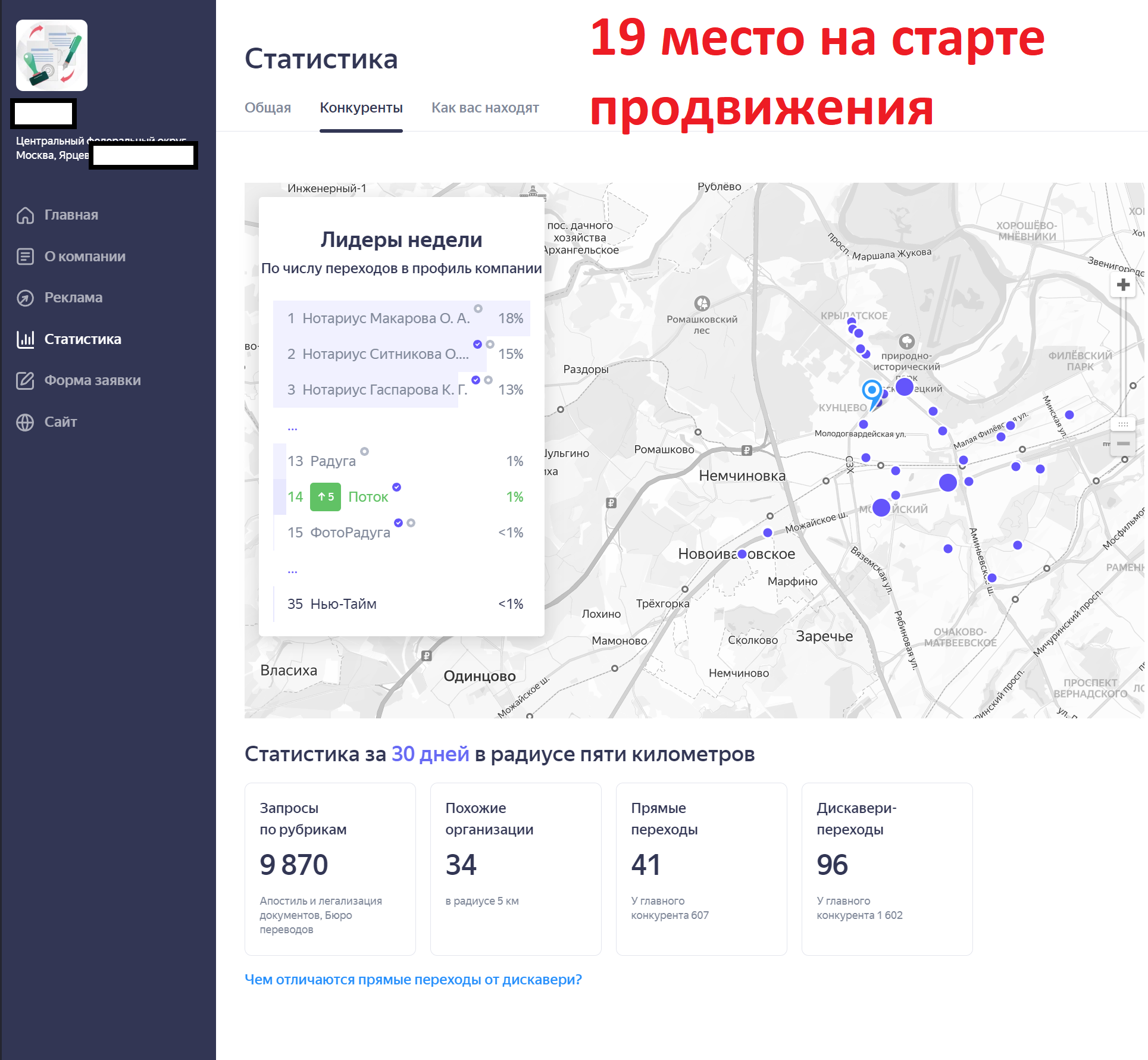Open the Как вас находят tab
The height and width of the screenshot is (1060, 1148).
485,108
